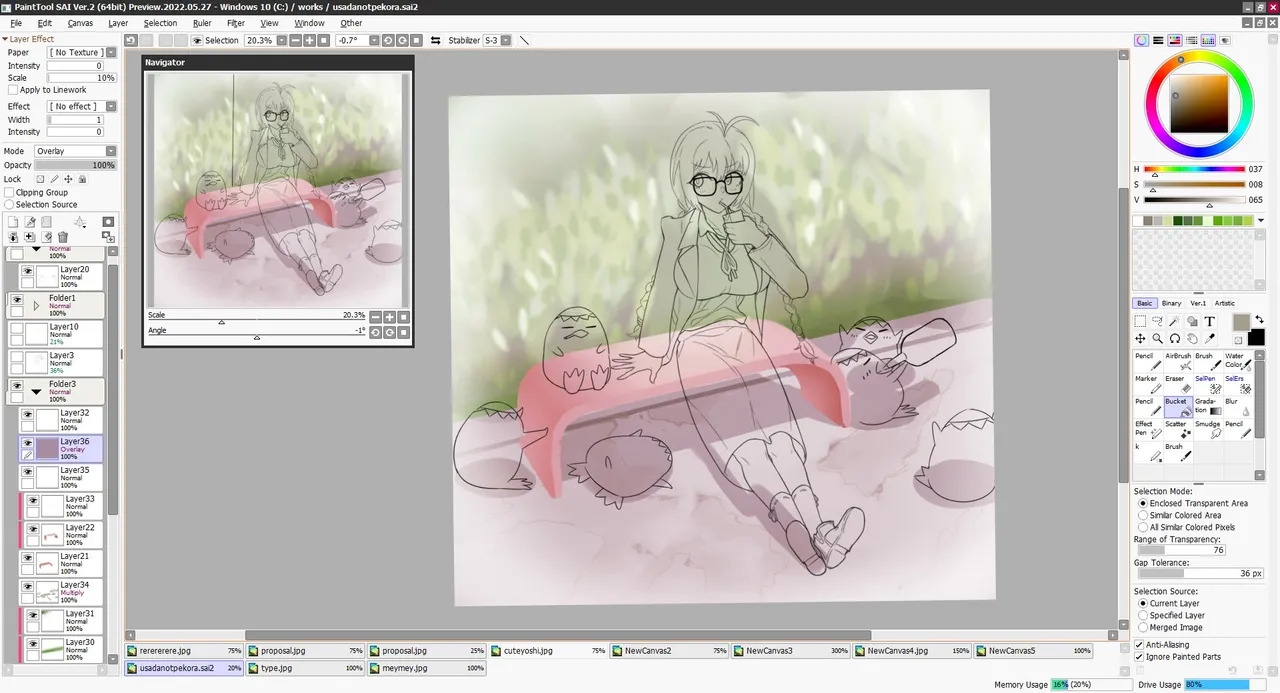Screen dimensions: 1280x693
Task: Expand the collapsed Folder1 group
Action: pos(37,305)
